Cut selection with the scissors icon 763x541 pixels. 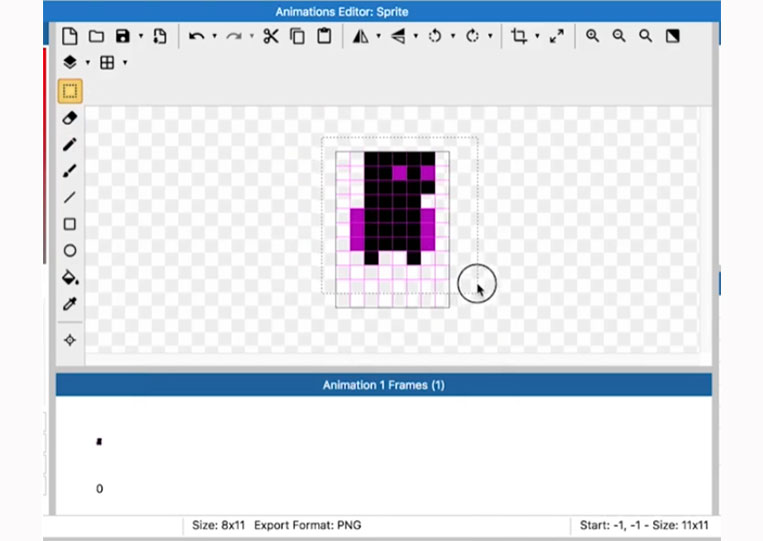point(271,36)
